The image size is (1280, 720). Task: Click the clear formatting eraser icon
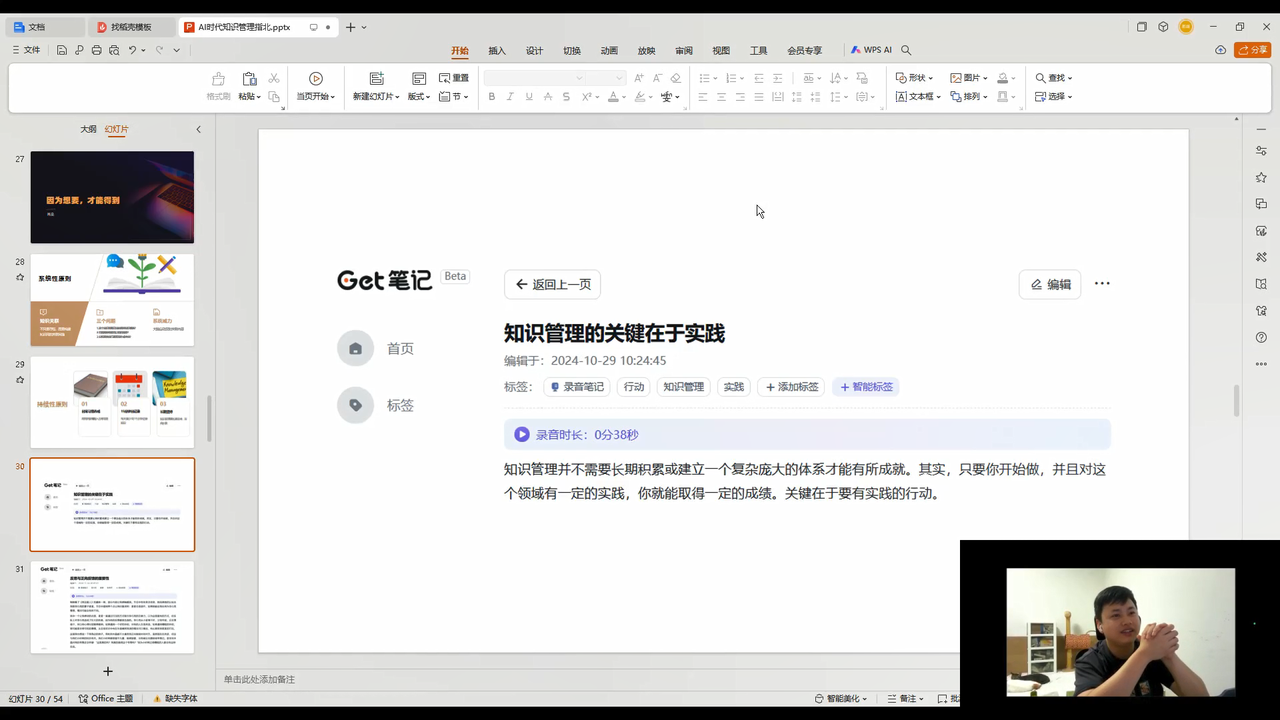pos(676,78)
